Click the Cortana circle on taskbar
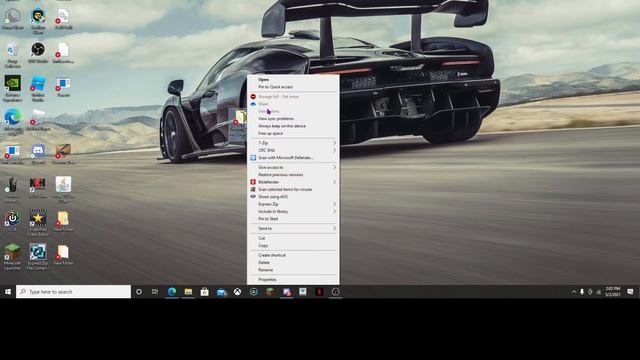 tap(139, 291)
